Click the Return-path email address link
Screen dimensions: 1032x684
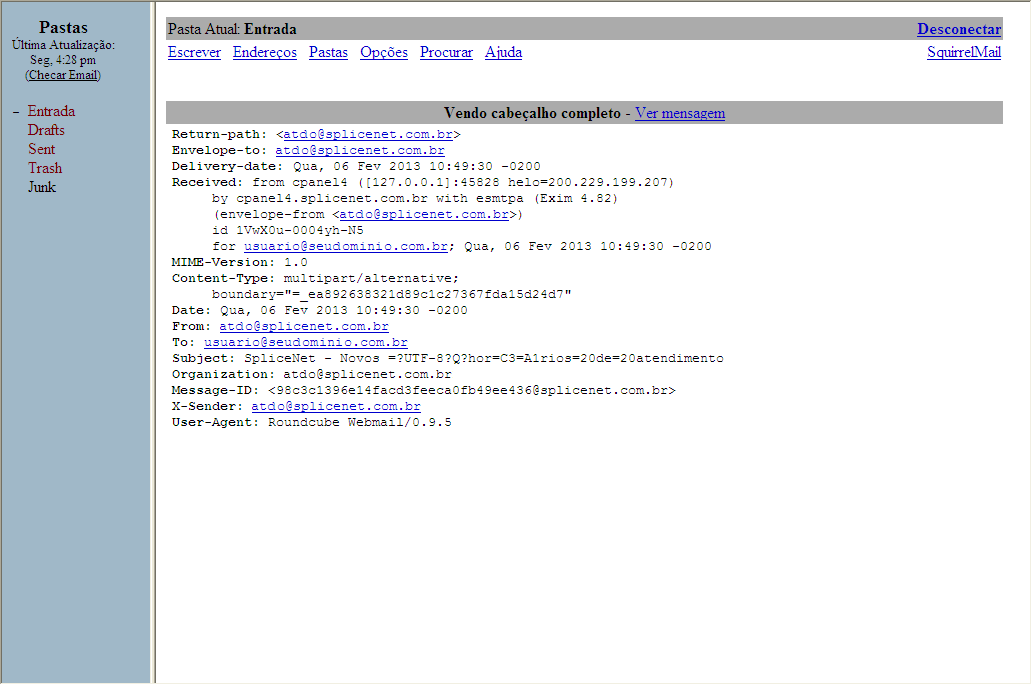coord(368,134)
